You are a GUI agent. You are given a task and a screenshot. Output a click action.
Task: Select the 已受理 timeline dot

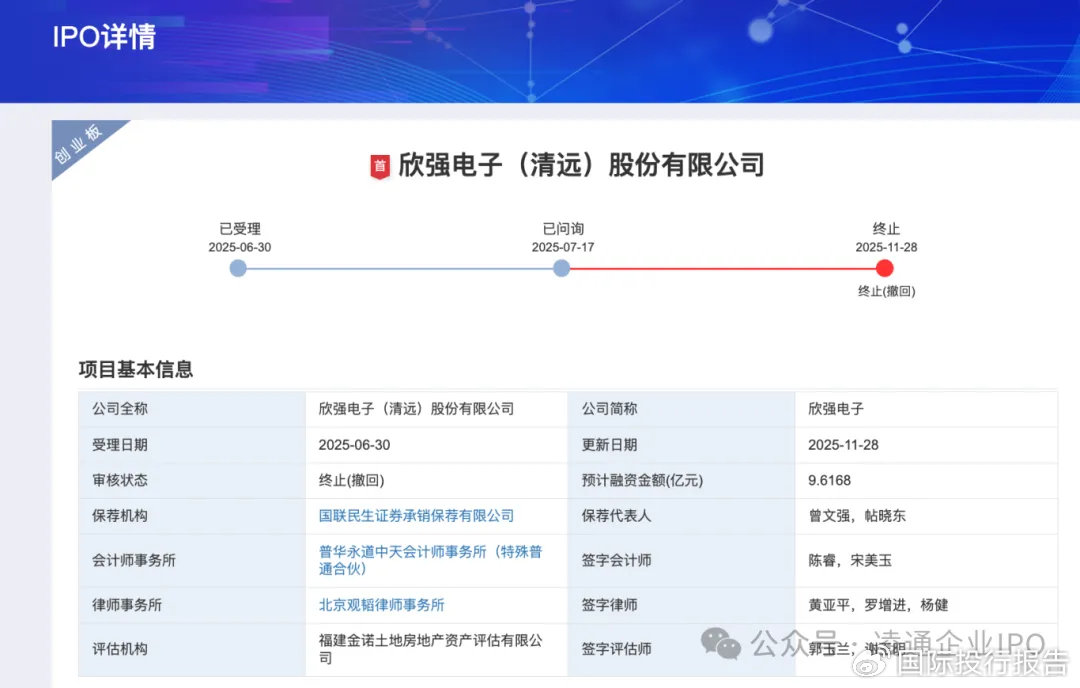click(x=238, y=269)
